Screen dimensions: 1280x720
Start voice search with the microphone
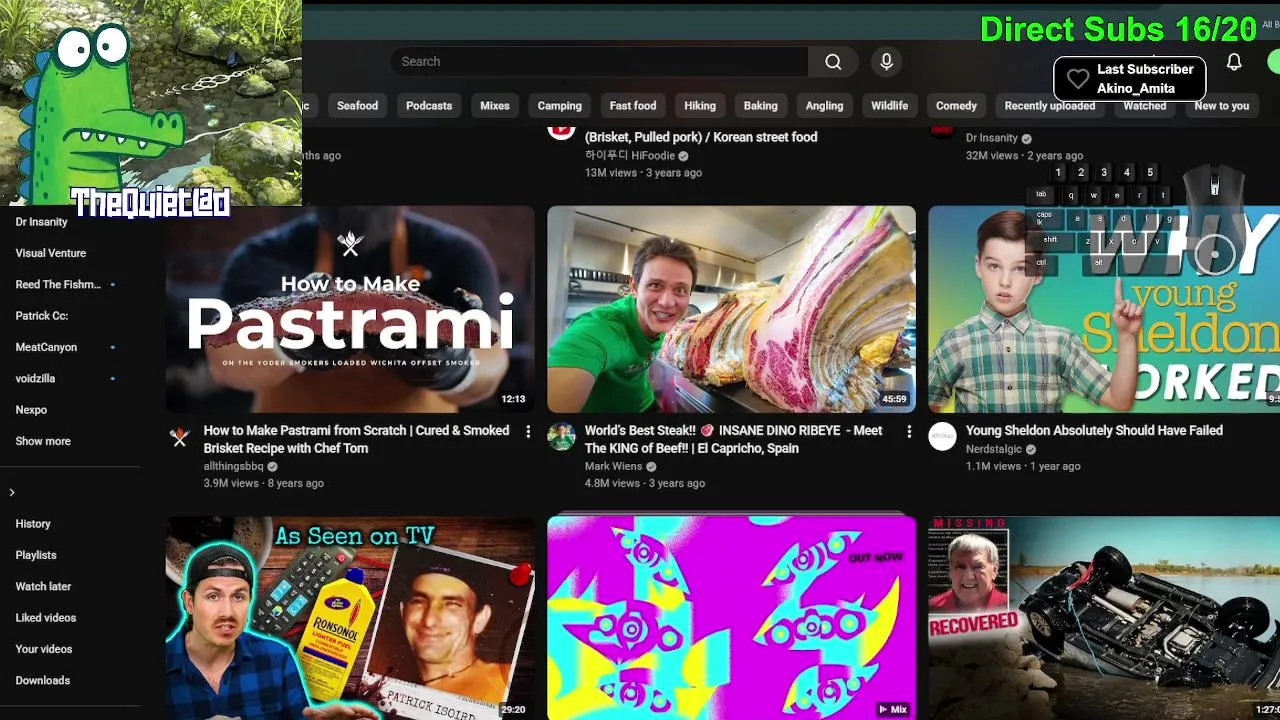886,61
